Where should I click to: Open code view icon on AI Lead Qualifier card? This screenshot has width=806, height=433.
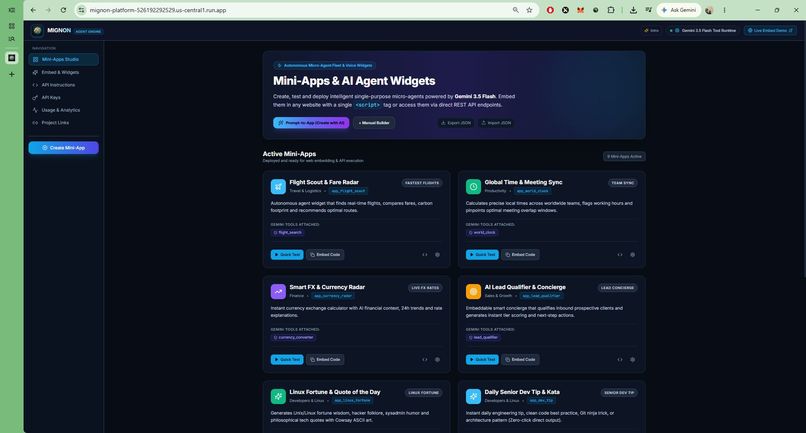pyautogui.click(x=620, y=359)
